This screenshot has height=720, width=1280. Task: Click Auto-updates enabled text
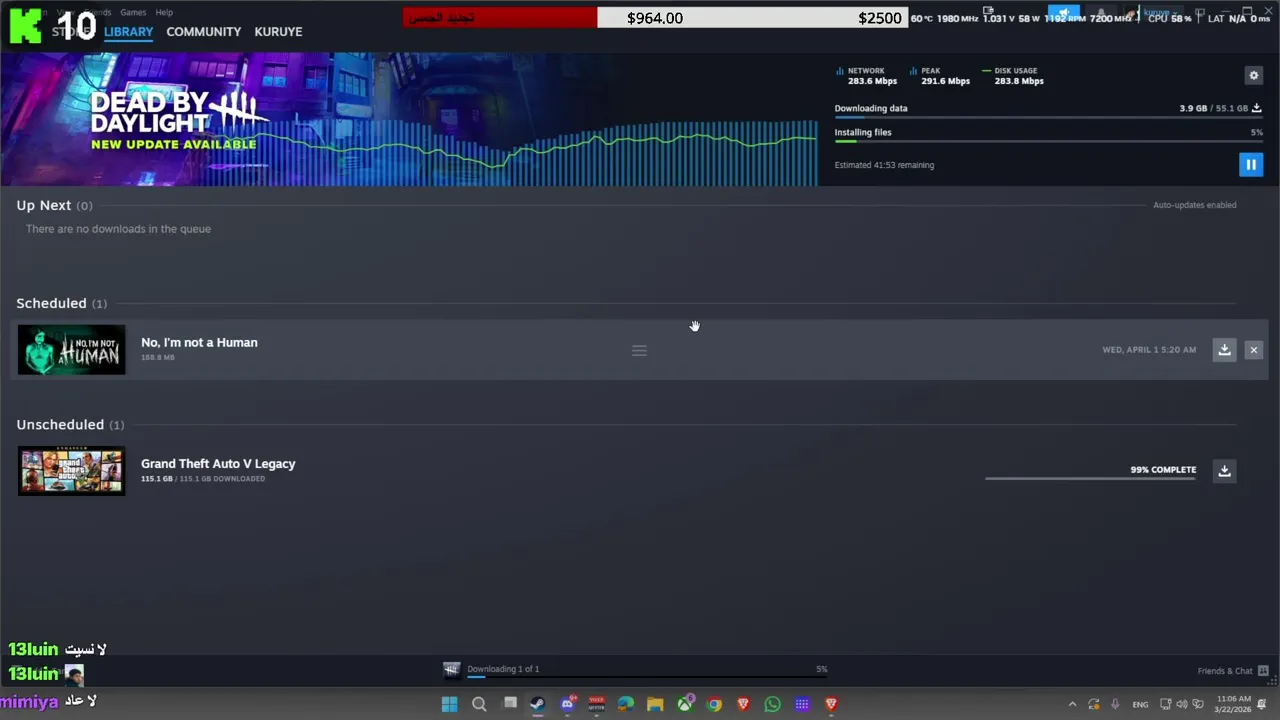click(x=1194, y=205)
